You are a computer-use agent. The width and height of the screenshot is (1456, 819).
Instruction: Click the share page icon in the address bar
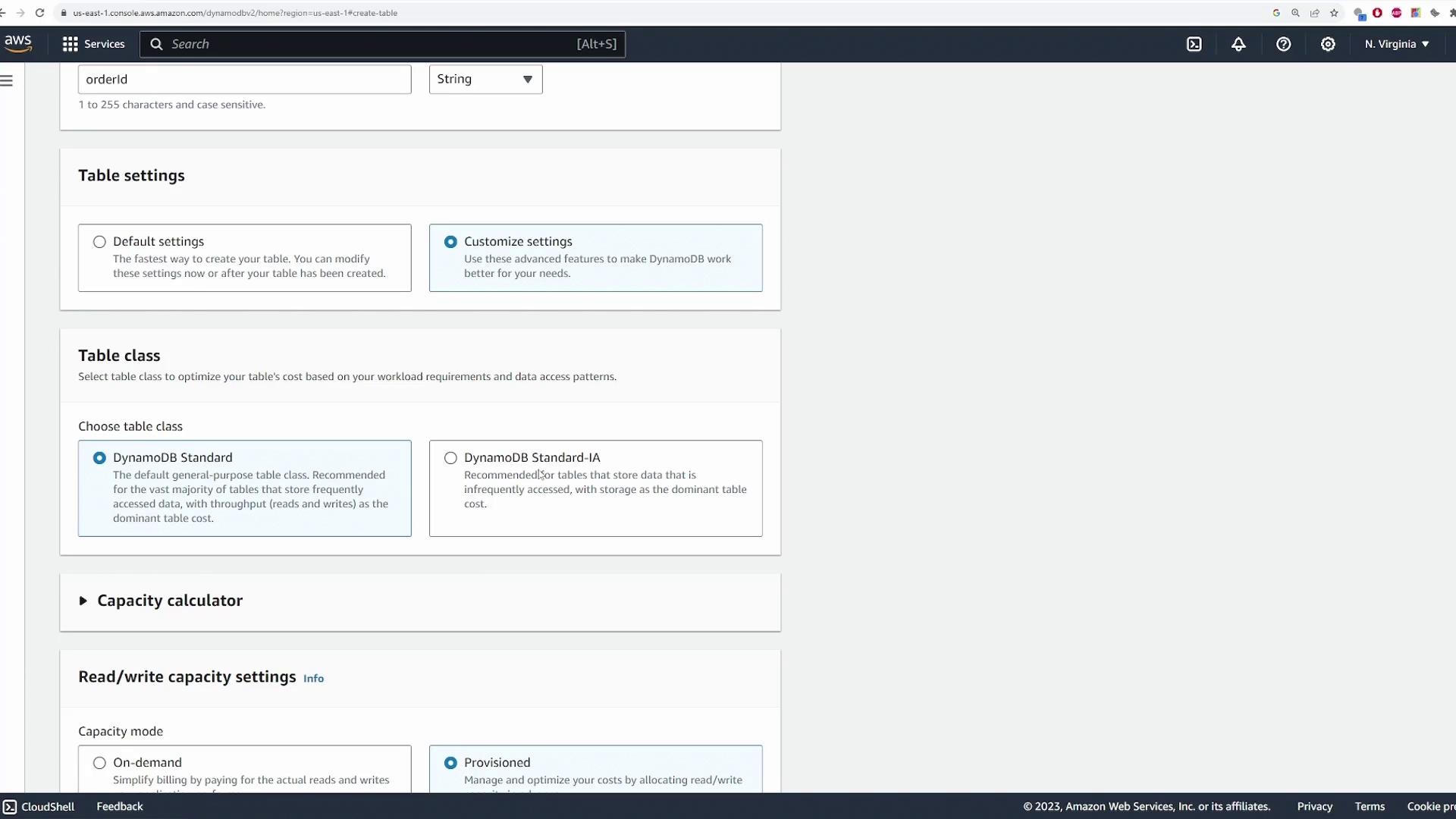tap(1314, 13)
